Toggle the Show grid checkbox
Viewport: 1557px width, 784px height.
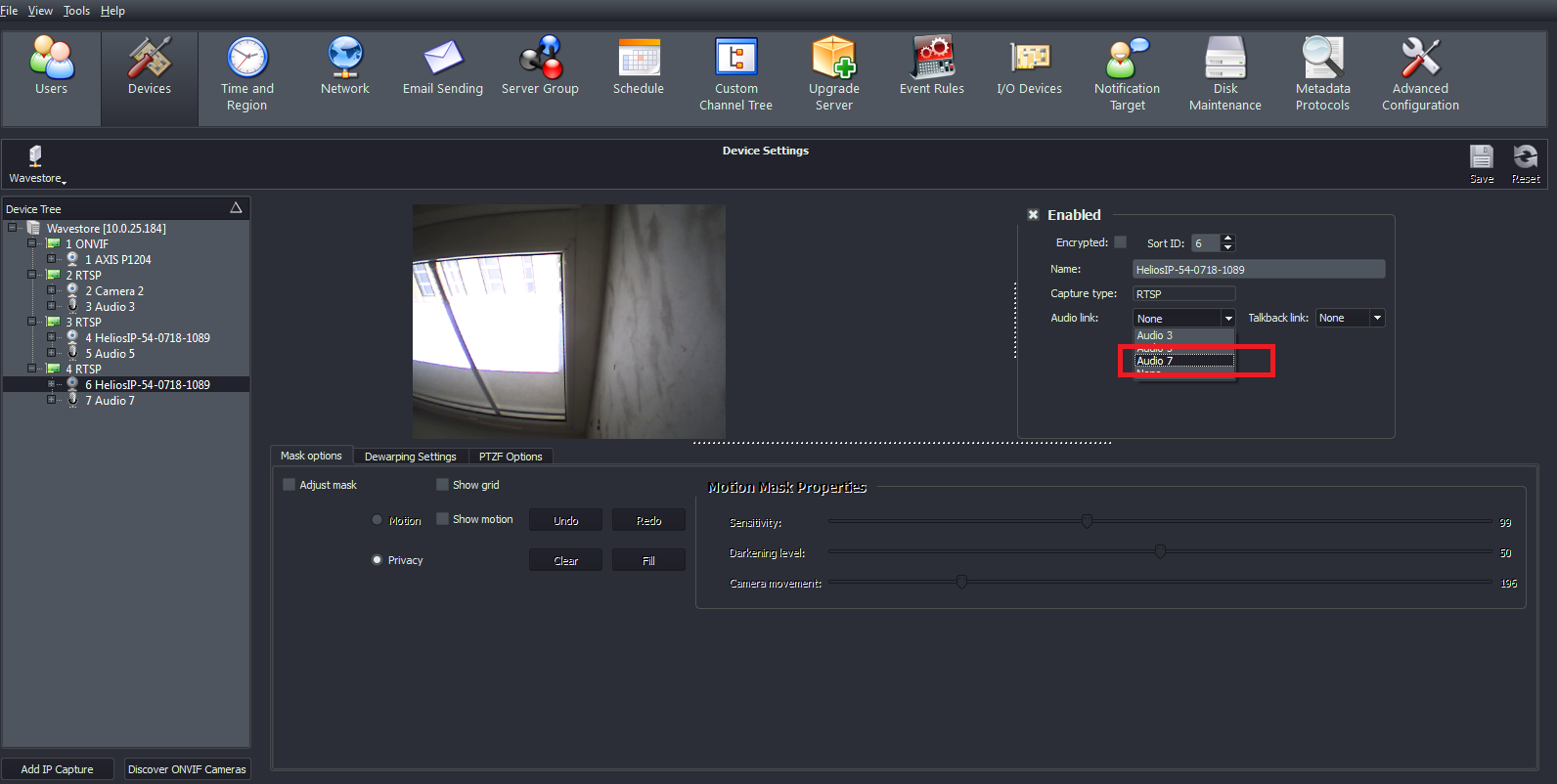pyautogui.click(x=442, y=485)
